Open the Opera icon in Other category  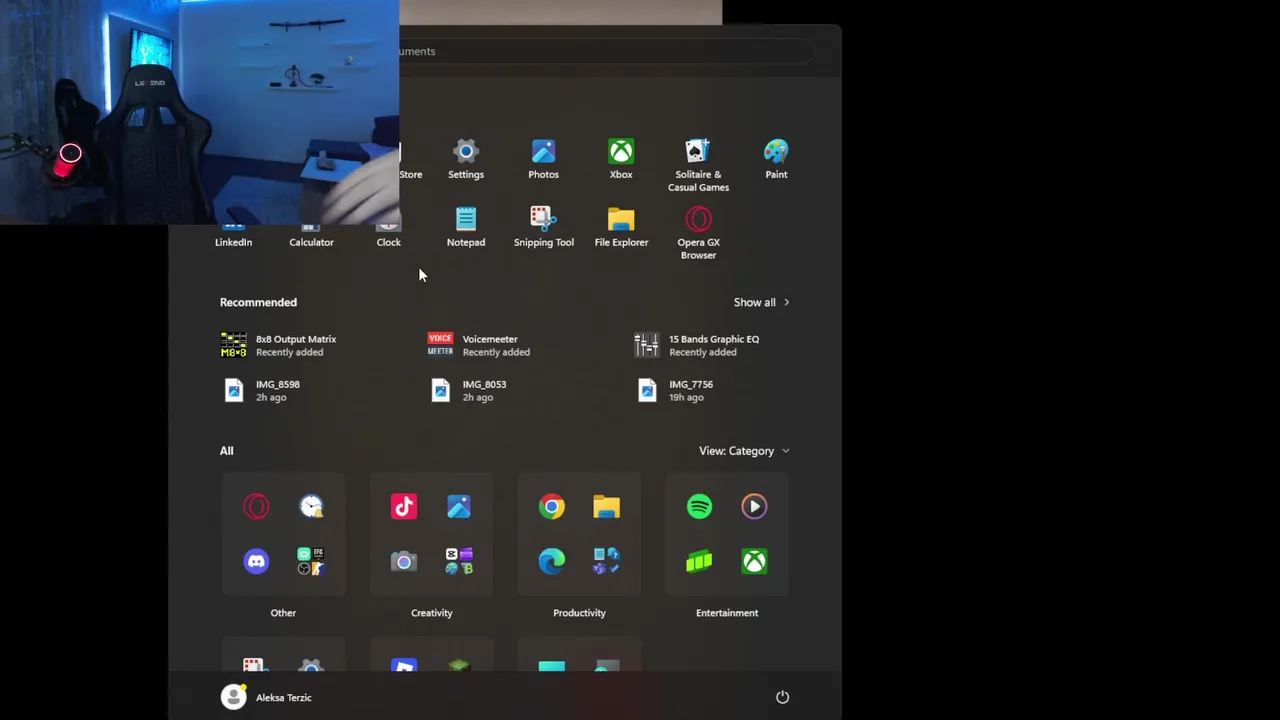click(256, 507)
